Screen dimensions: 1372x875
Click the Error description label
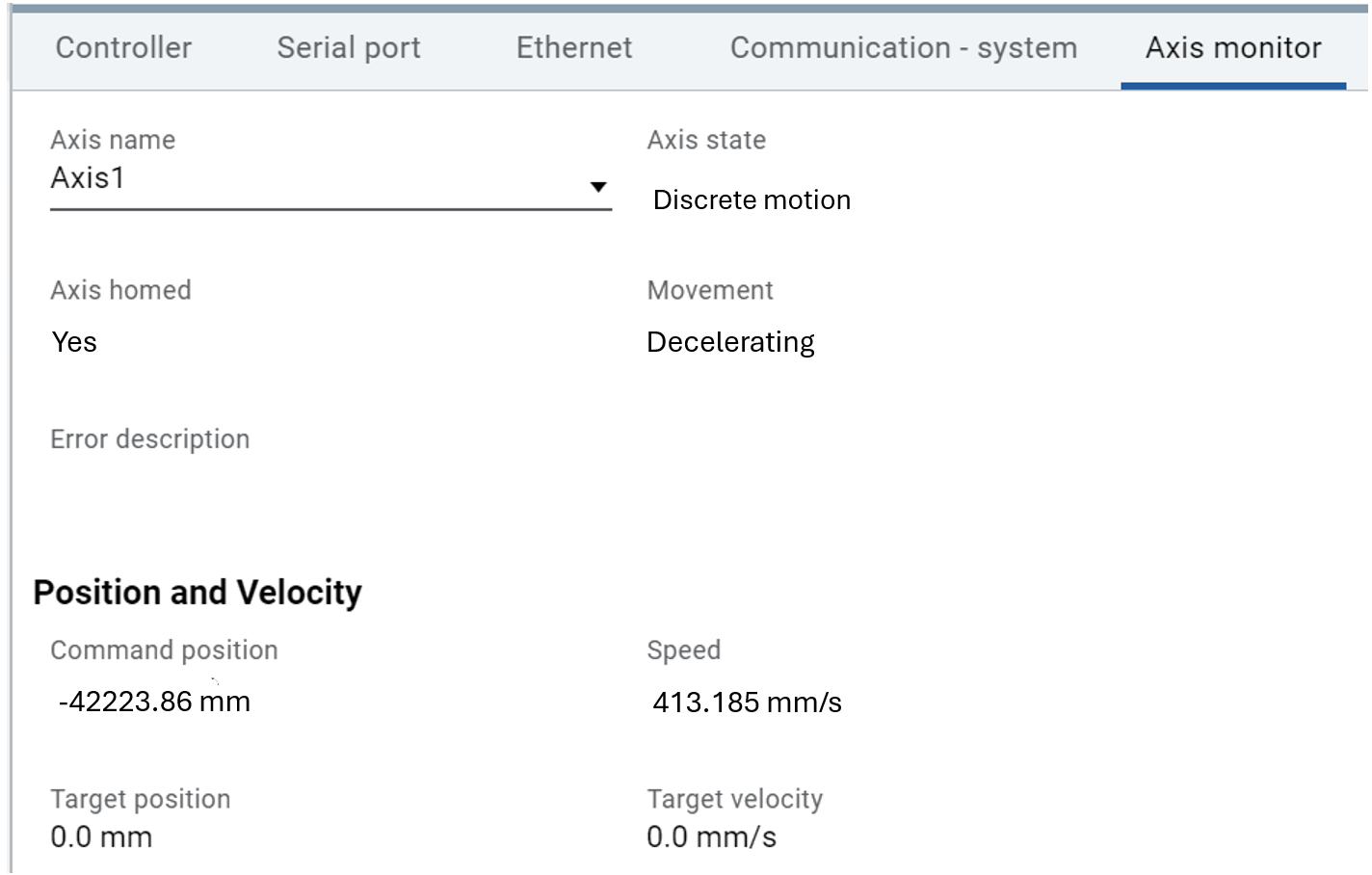(149, 439)
